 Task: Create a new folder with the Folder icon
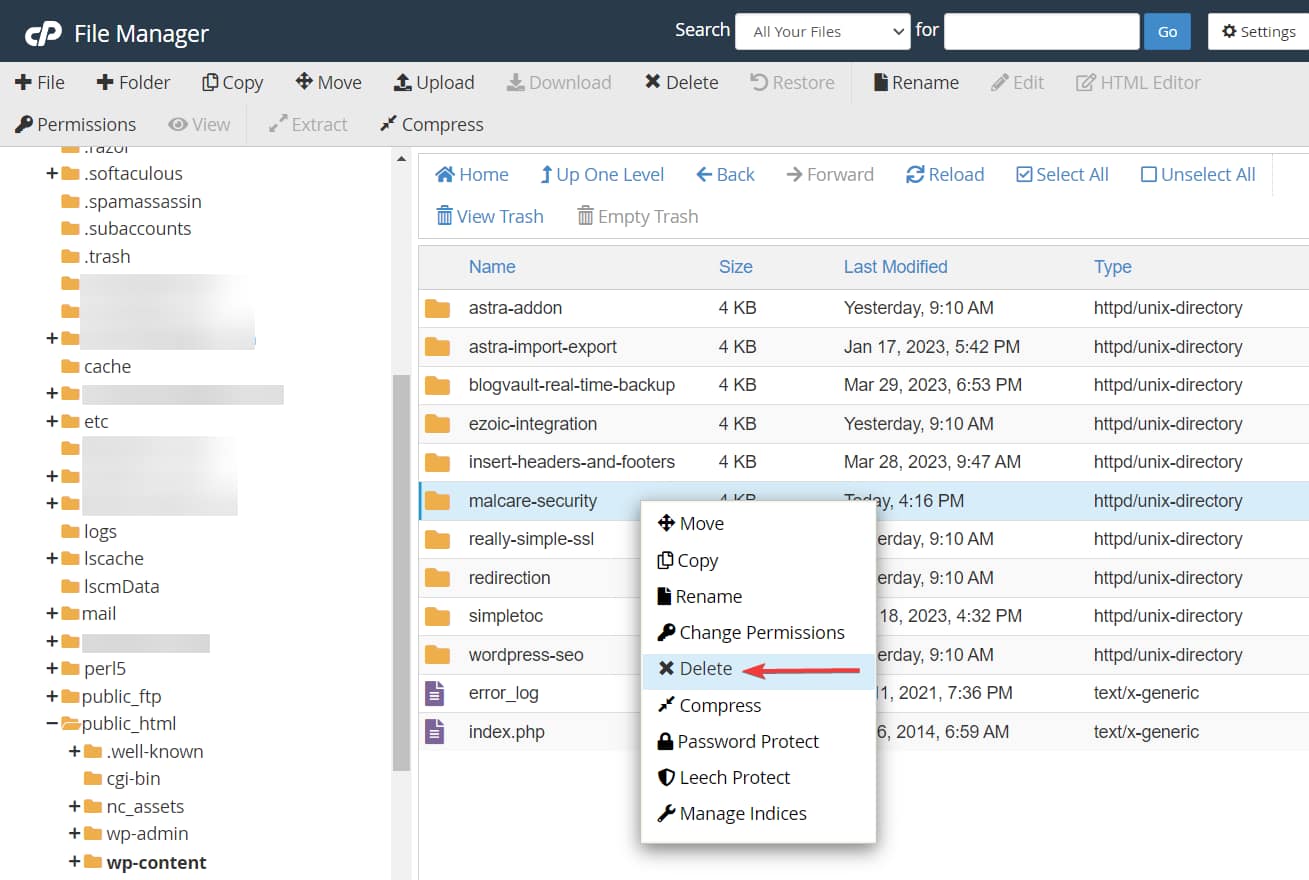(133, 82)
